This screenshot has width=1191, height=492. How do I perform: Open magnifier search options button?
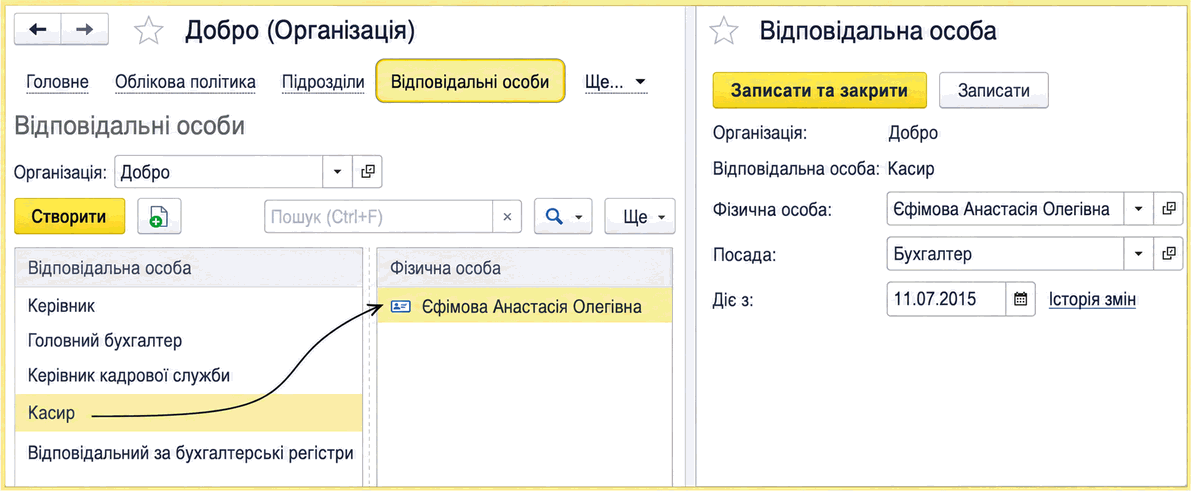coord(563,217)
